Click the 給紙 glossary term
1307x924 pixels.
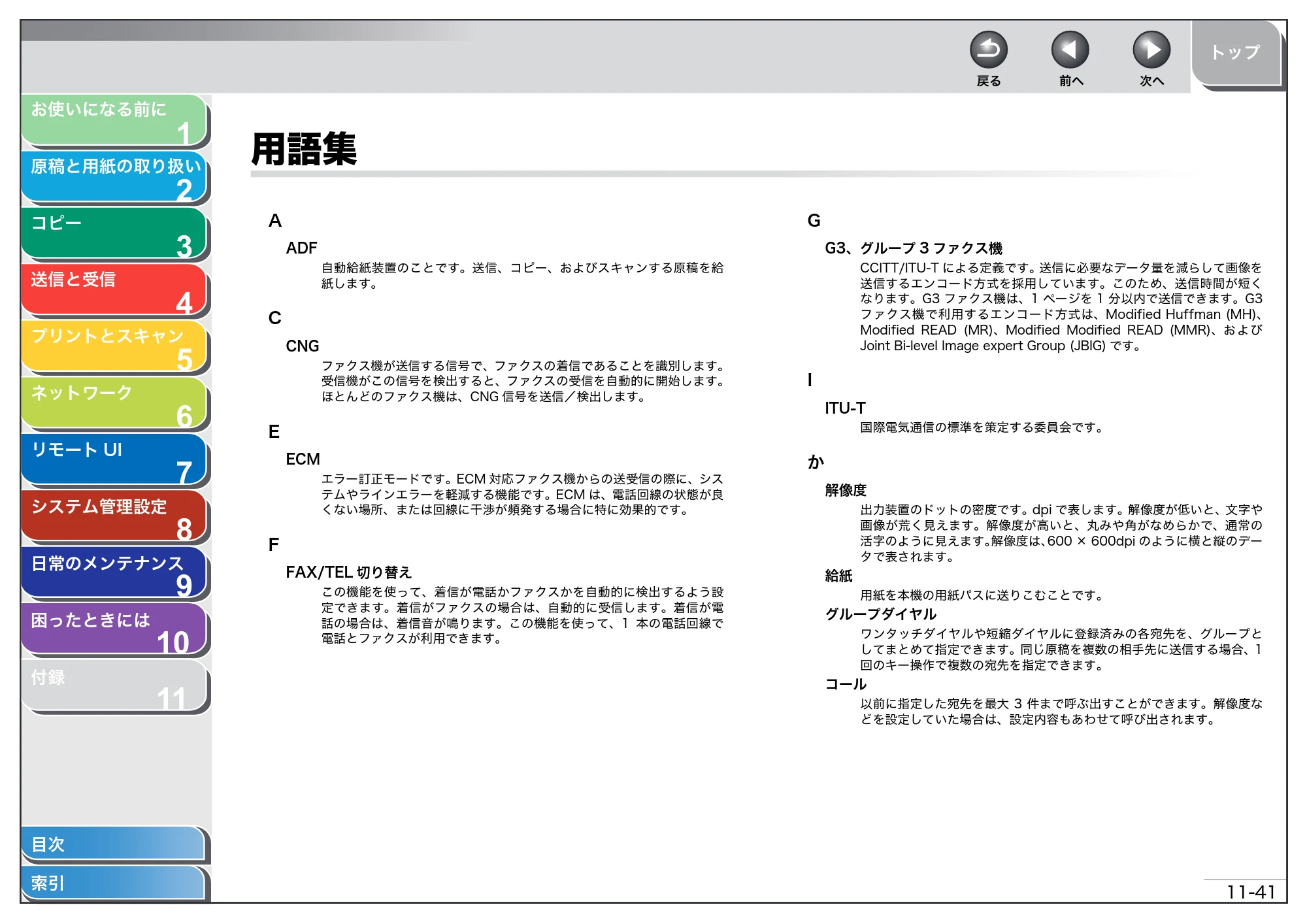(838, 576)
